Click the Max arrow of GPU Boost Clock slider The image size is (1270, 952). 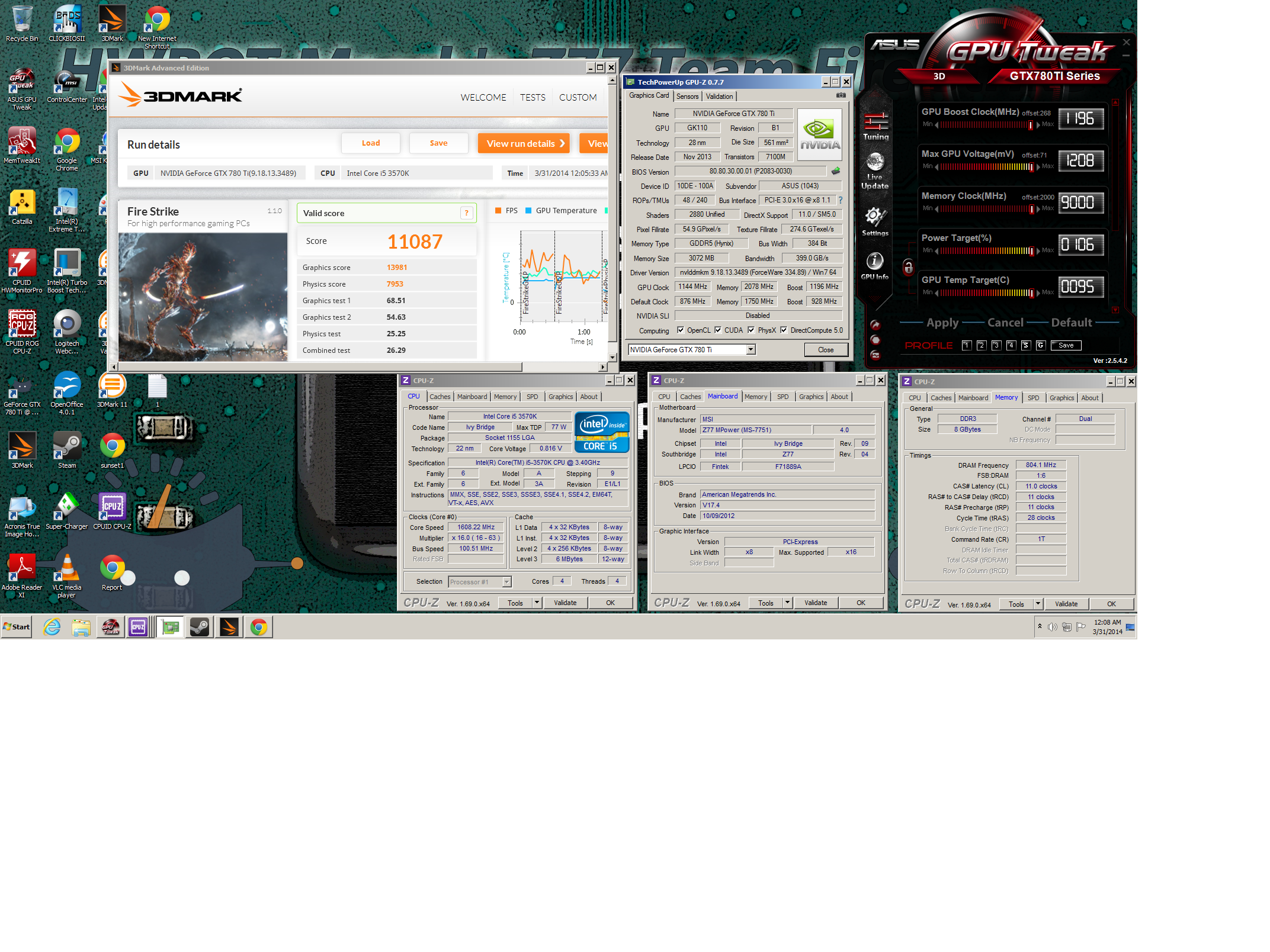1038,125
